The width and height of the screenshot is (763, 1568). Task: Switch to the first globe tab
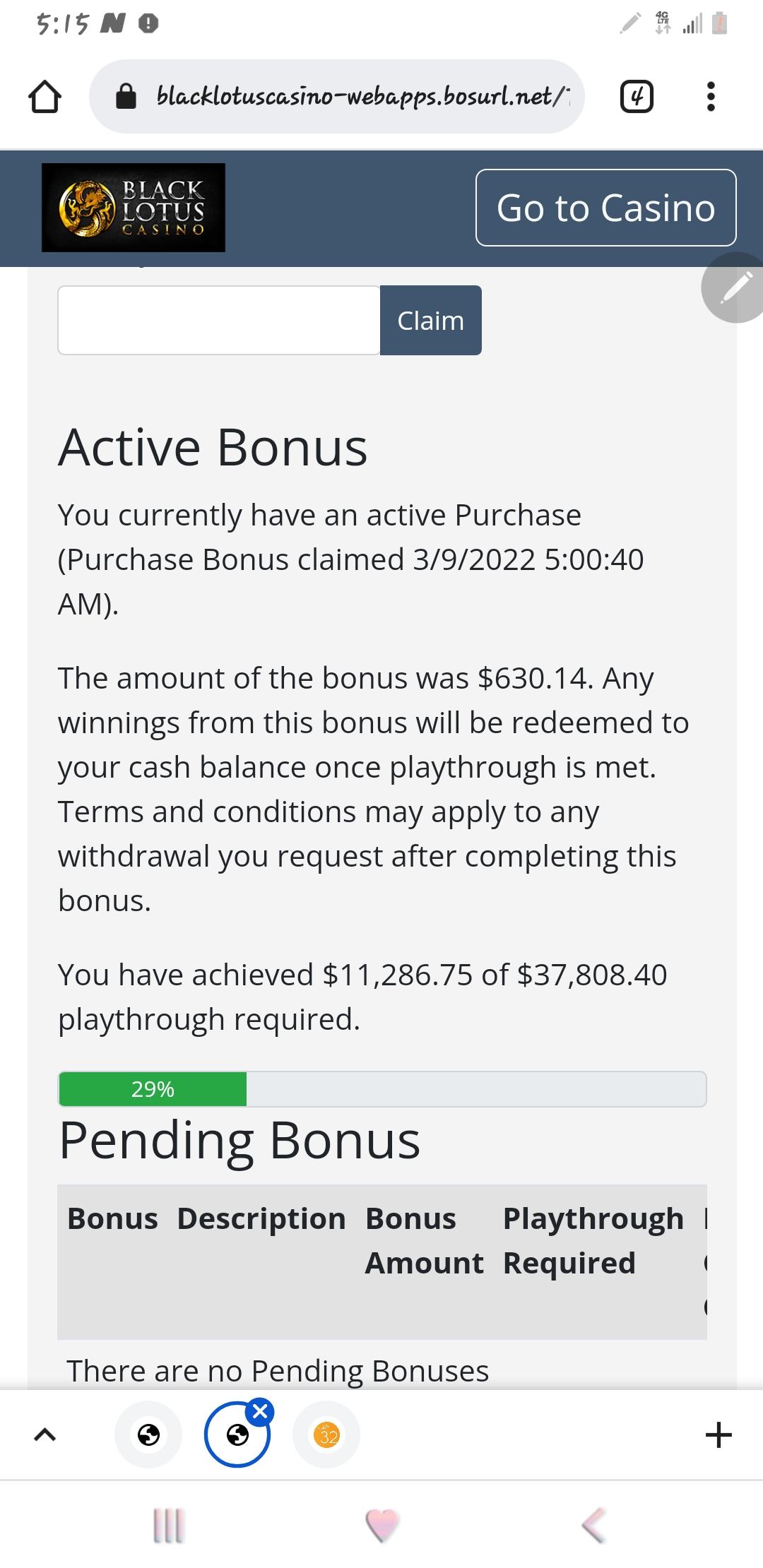pos(148,1435)
